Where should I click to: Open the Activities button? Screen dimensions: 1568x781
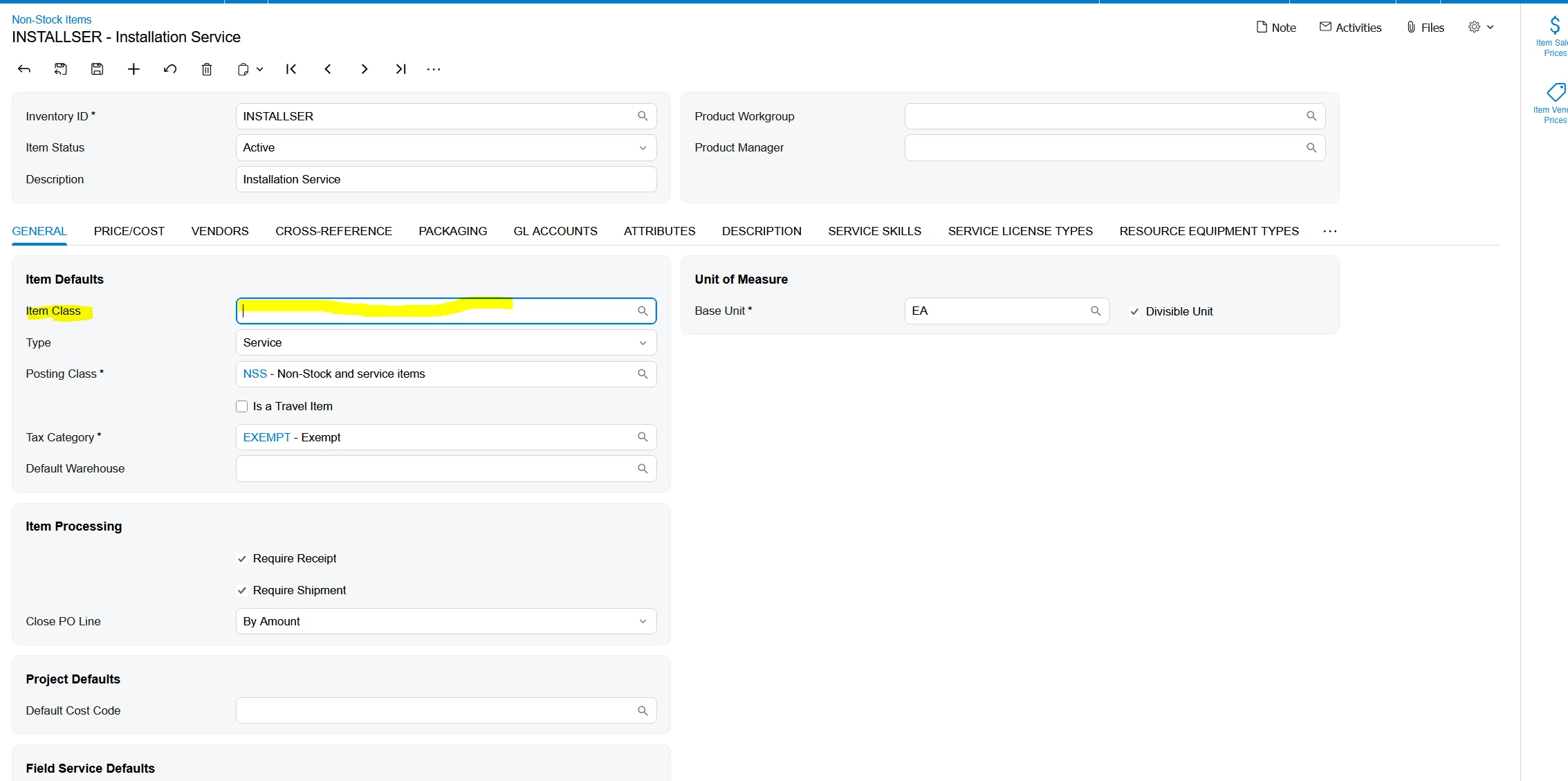pos(1350,28)
